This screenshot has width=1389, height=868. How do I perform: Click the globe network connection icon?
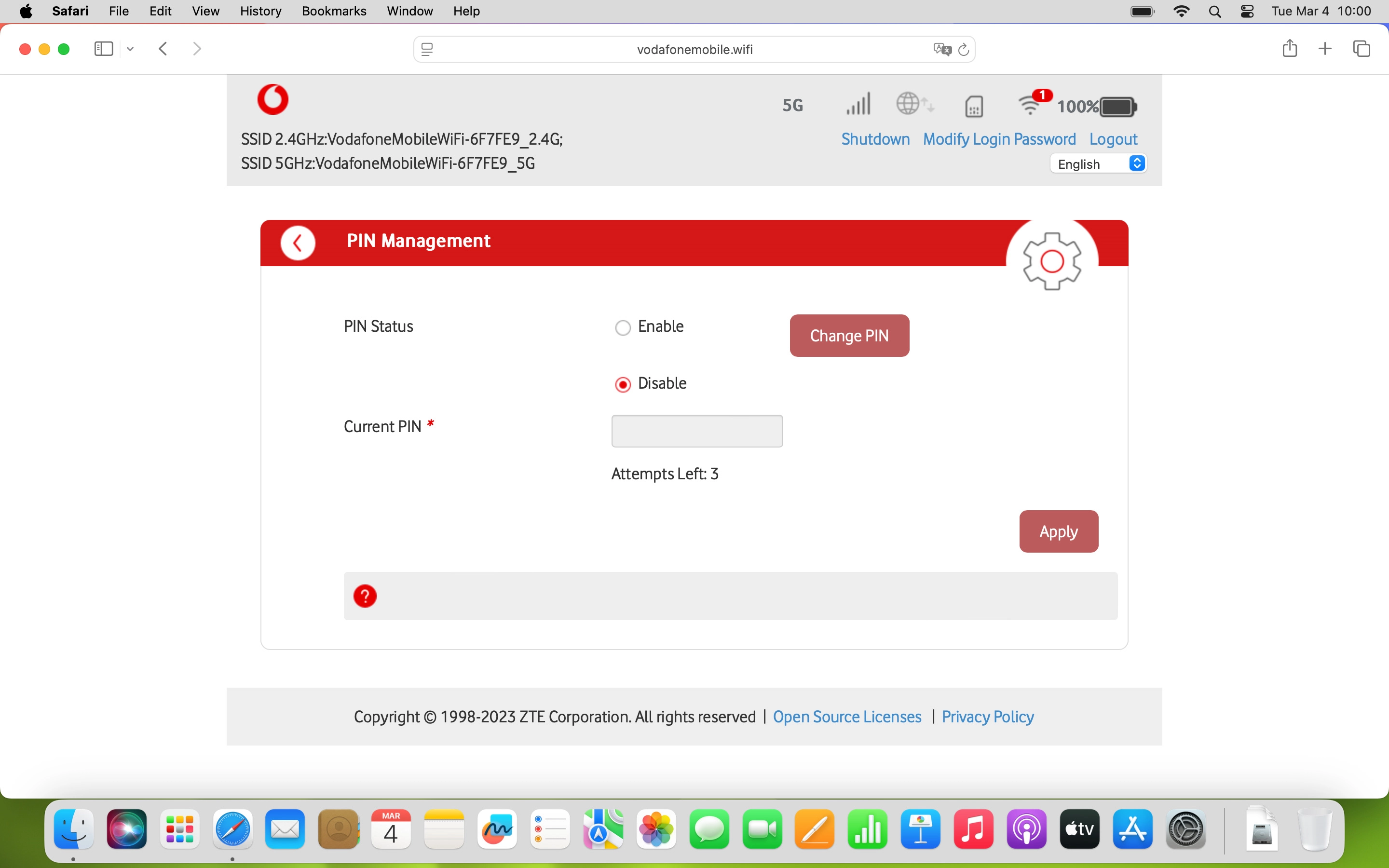909,104
